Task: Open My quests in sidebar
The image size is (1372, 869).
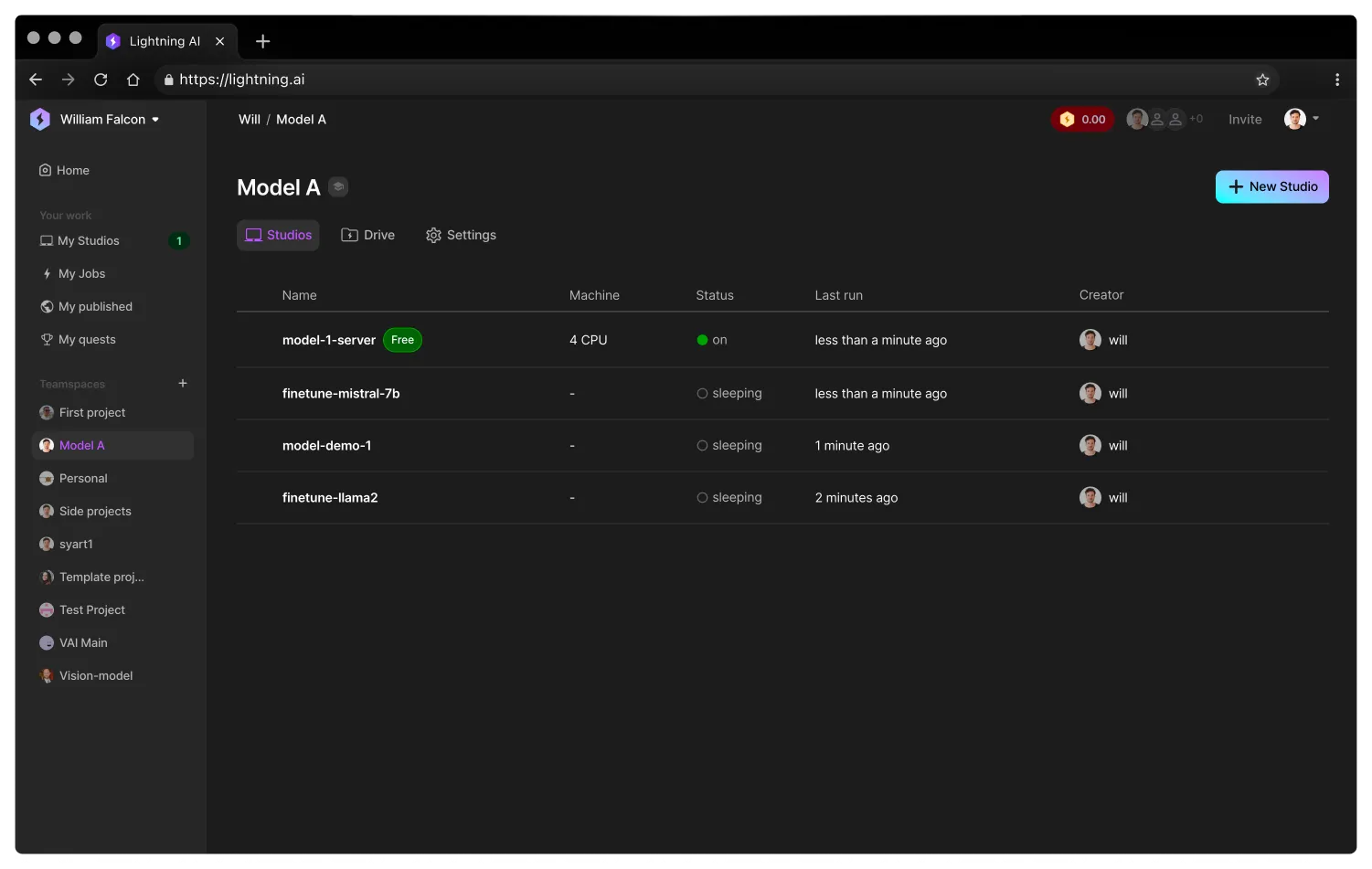Action: click(79, 340)
